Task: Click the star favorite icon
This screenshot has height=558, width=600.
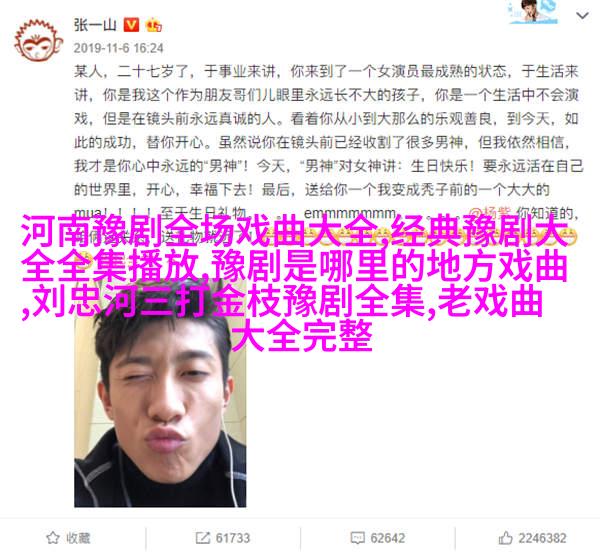Action: (x=52, y=538)
